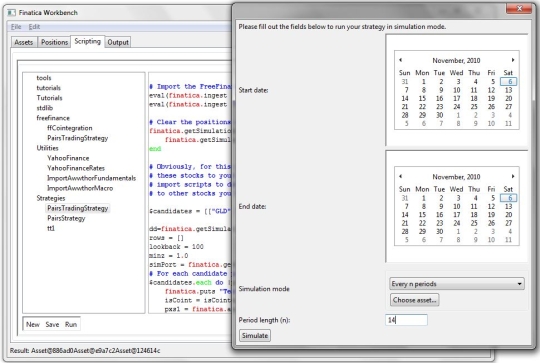Open the Simulation mode dropdown

[457, 284]
